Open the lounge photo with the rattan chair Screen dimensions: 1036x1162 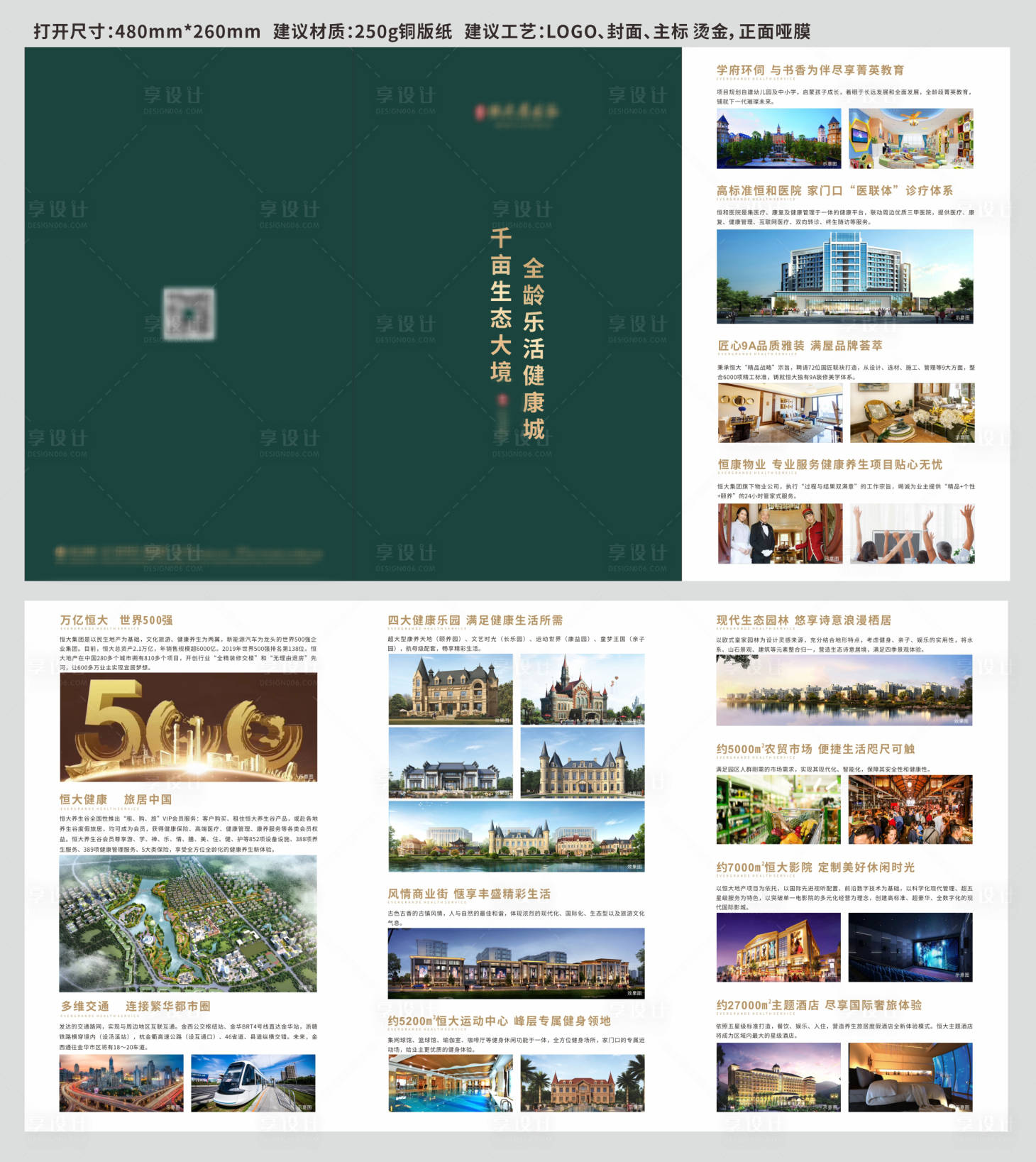point(913,413)
